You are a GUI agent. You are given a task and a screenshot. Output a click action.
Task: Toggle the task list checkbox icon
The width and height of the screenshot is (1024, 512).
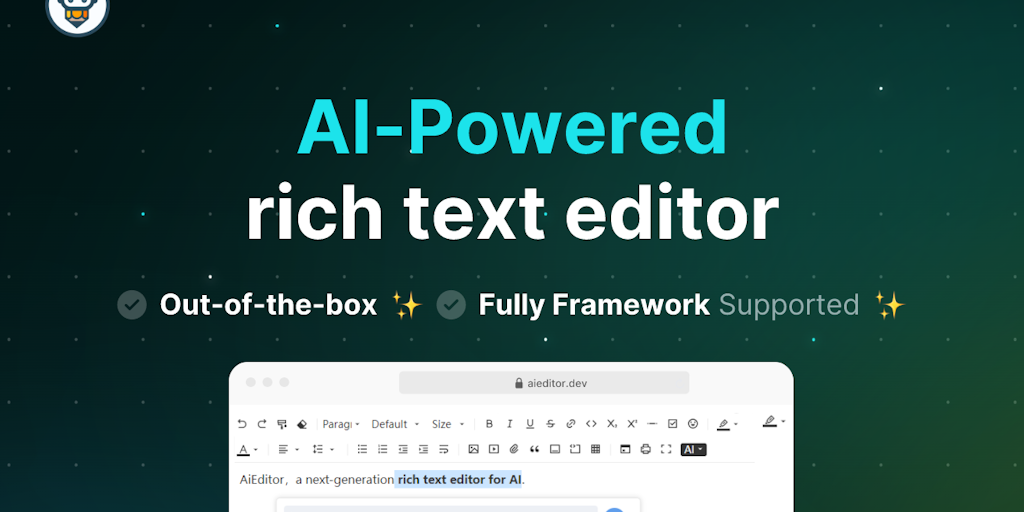click(672, 424)
